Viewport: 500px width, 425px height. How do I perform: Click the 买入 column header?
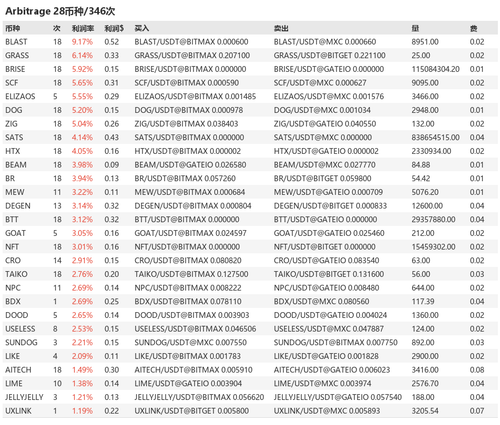pos(142,29)
